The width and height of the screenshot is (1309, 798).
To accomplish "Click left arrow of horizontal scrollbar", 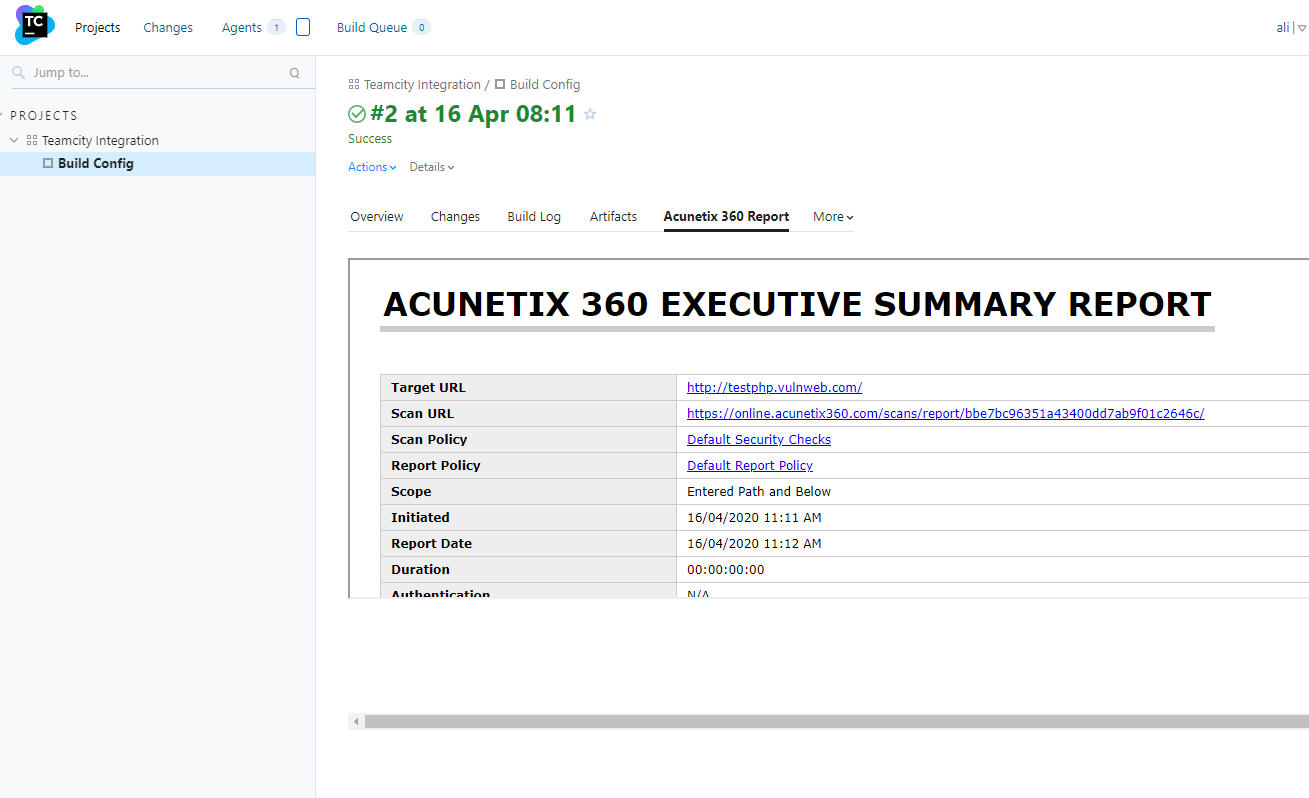I will pos(356,721).
